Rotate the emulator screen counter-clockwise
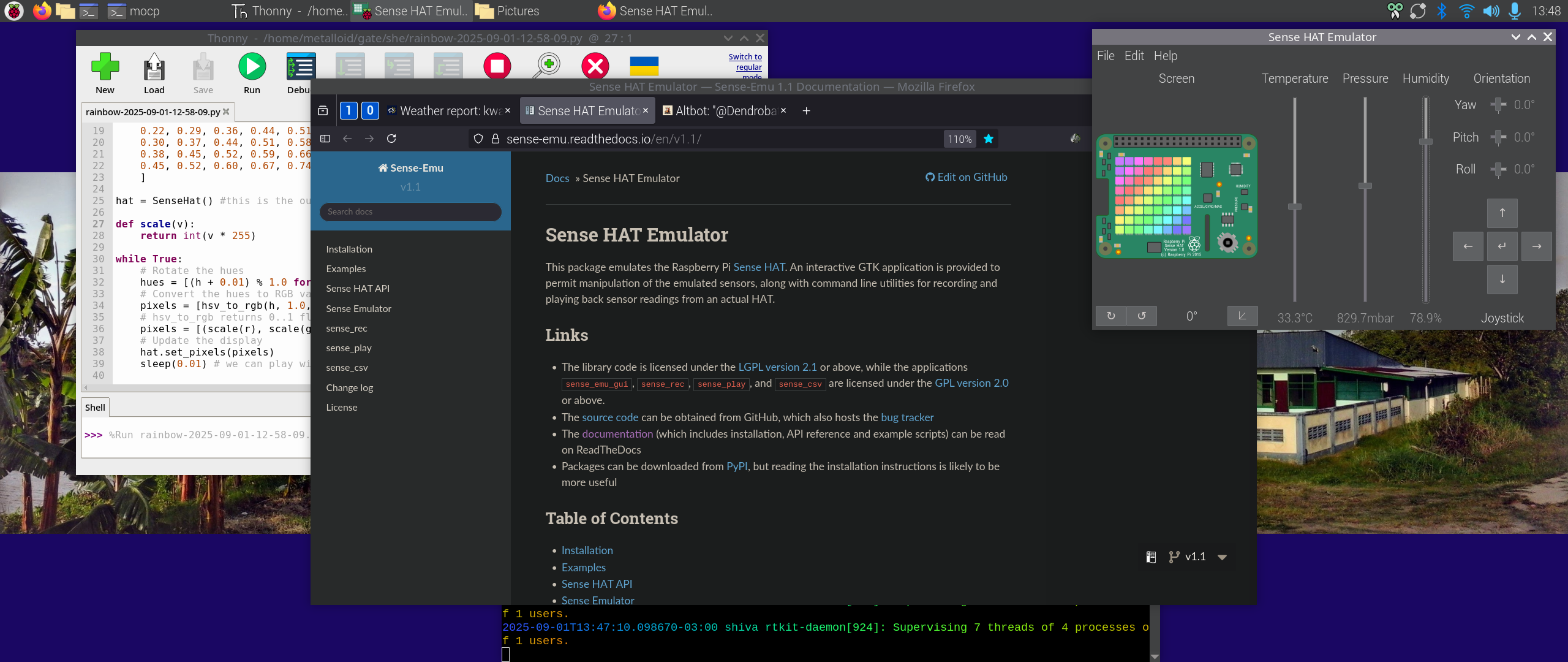Viewport: 1568px width, 662px height. click(x=1142, y=316)
